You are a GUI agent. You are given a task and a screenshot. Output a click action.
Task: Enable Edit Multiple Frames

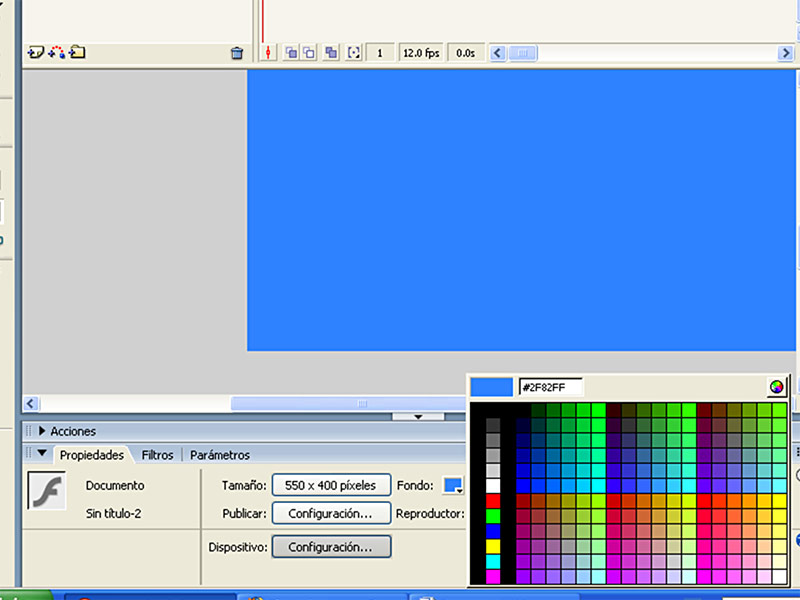pos(330,51)
